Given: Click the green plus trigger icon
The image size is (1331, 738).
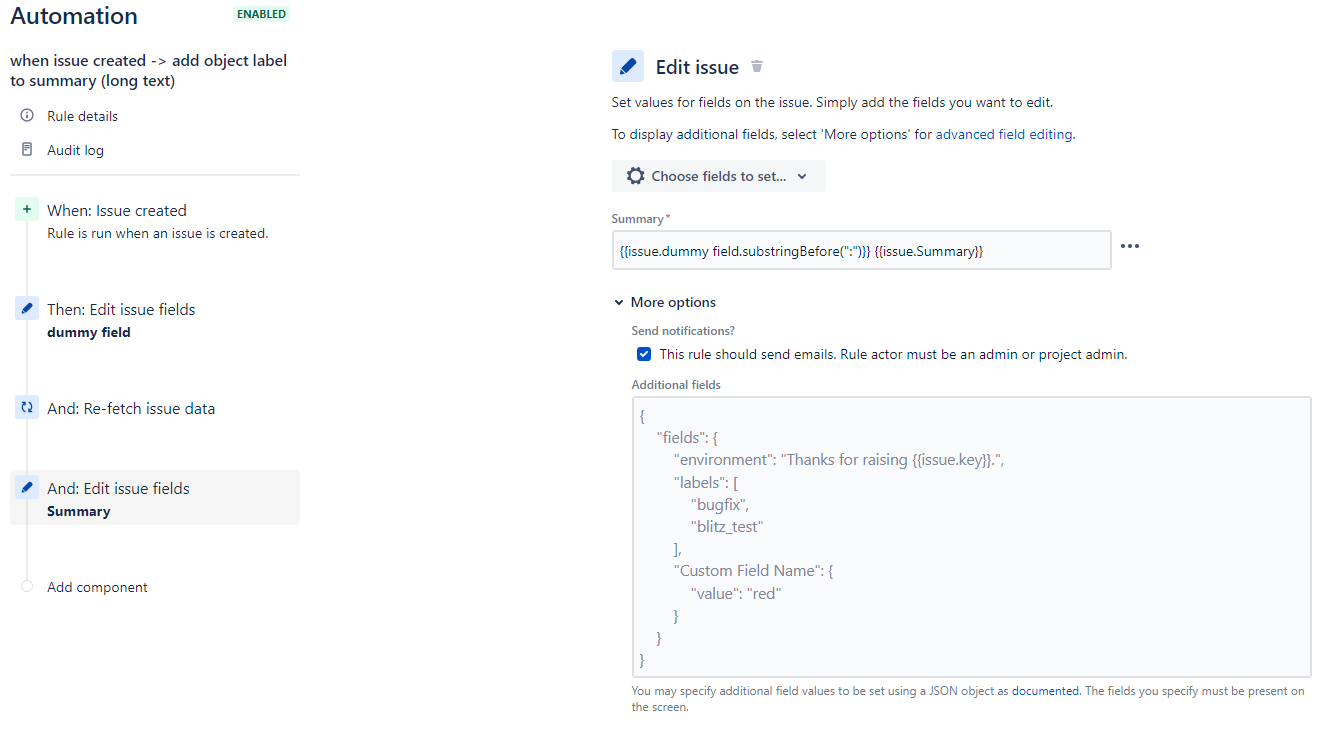Looking at the screenshot, I should (27, 210).
